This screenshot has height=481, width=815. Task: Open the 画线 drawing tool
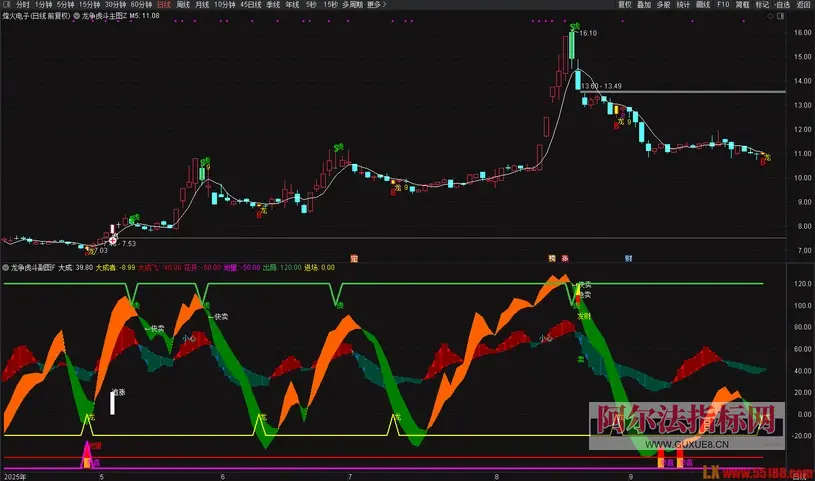pos(703,5)
